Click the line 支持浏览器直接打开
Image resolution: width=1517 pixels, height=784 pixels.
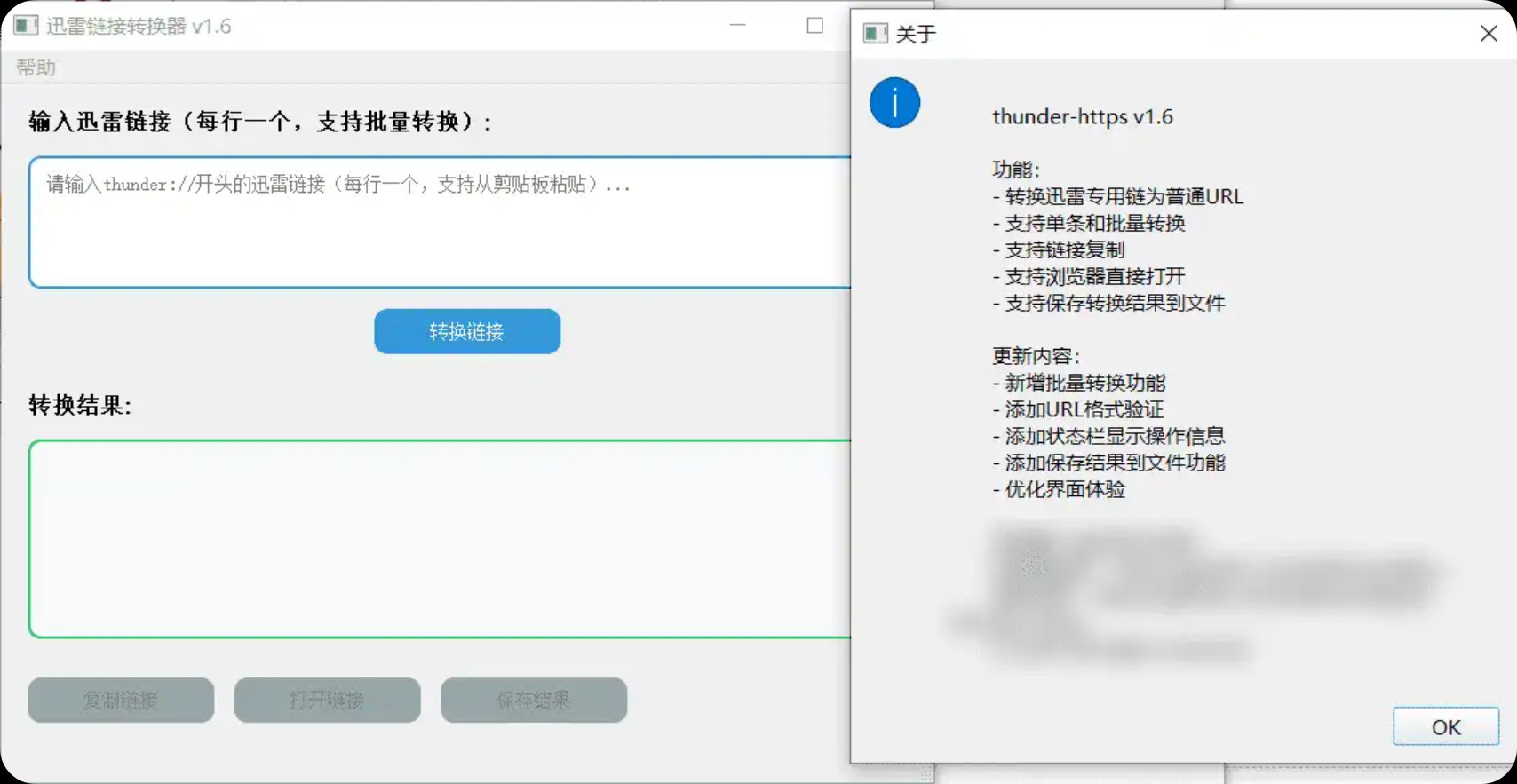[1089, 276]
